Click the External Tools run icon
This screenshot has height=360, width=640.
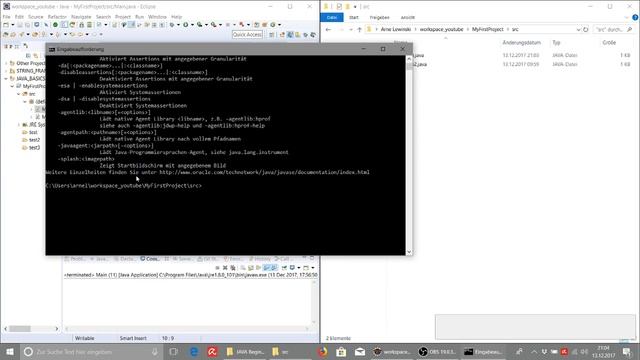213,25
